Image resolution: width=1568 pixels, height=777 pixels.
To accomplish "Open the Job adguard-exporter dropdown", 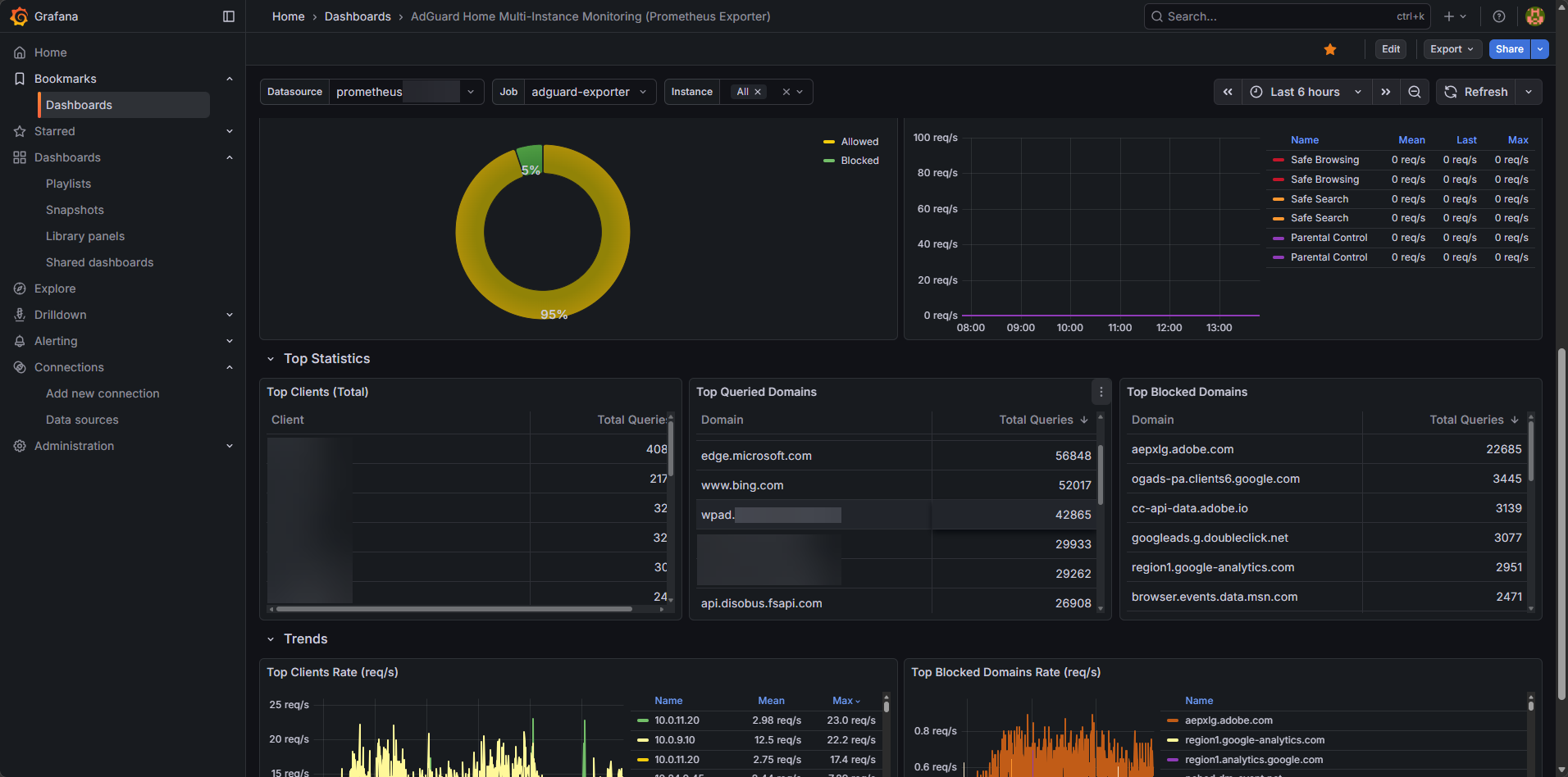I will coord(589,92).
